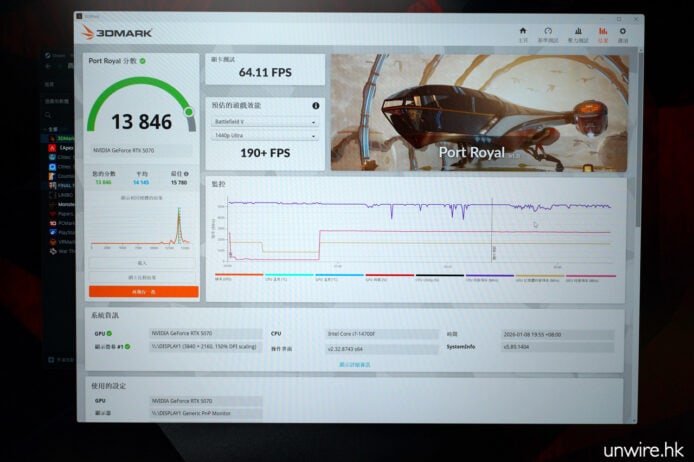
Task: Click the best score 15 780 value
Action: click(x=179, y=182)
